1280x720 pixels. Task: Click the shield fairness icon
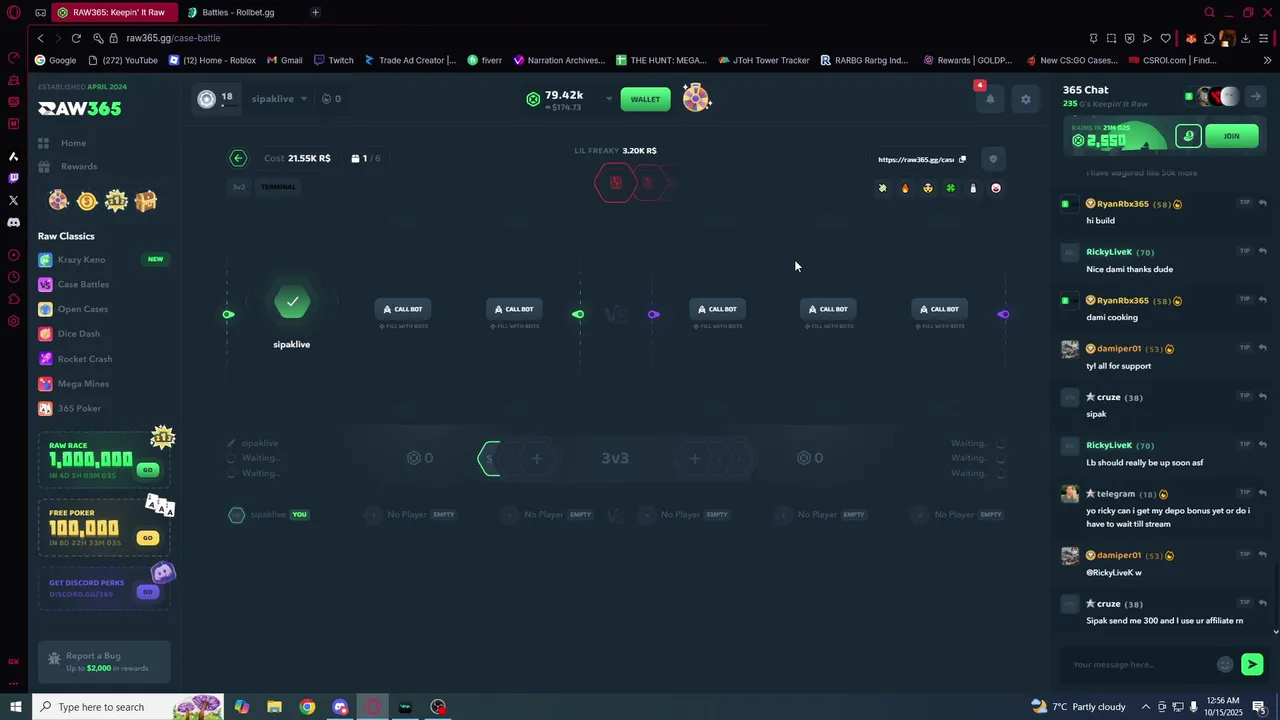point(993,159)
